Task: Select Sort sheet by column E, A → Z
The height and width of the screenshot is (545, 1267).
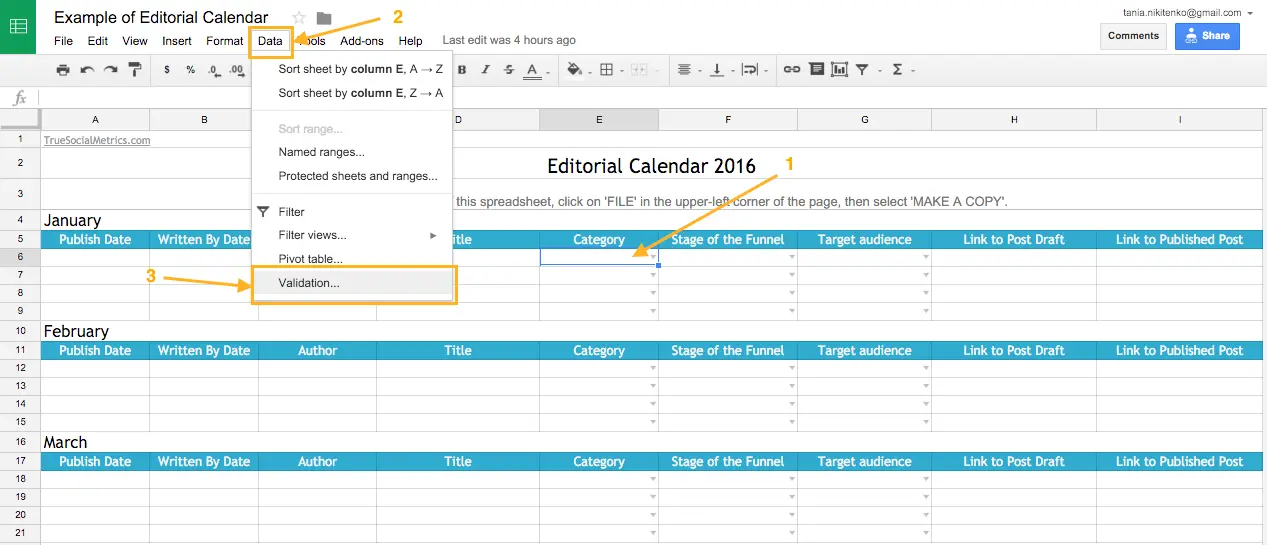Action: point(360,69)
